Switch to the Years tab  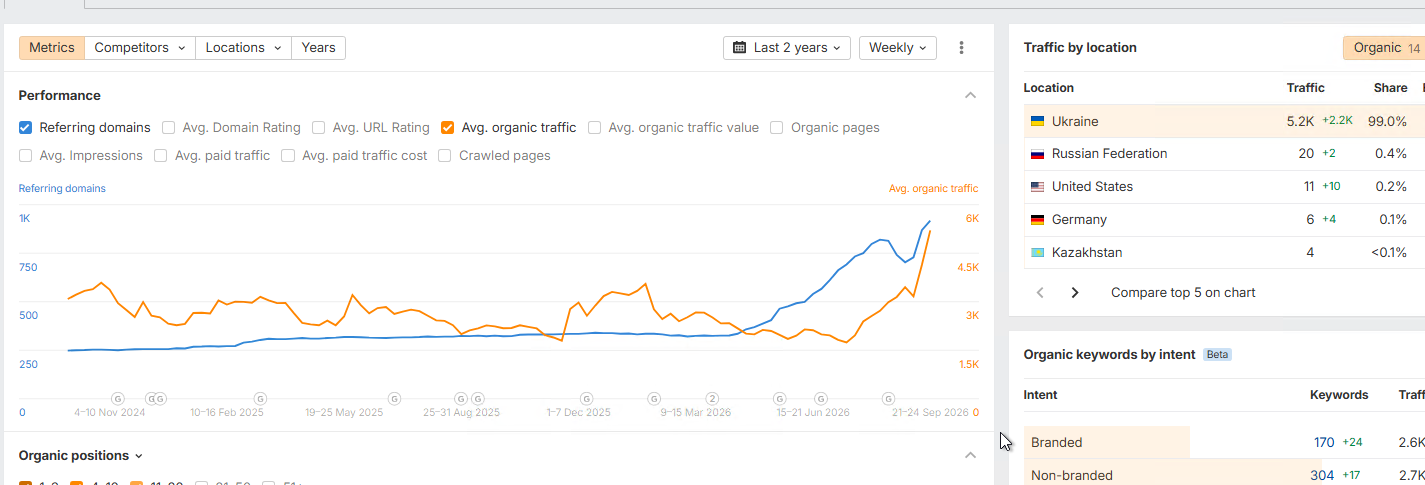click(318, 48)
